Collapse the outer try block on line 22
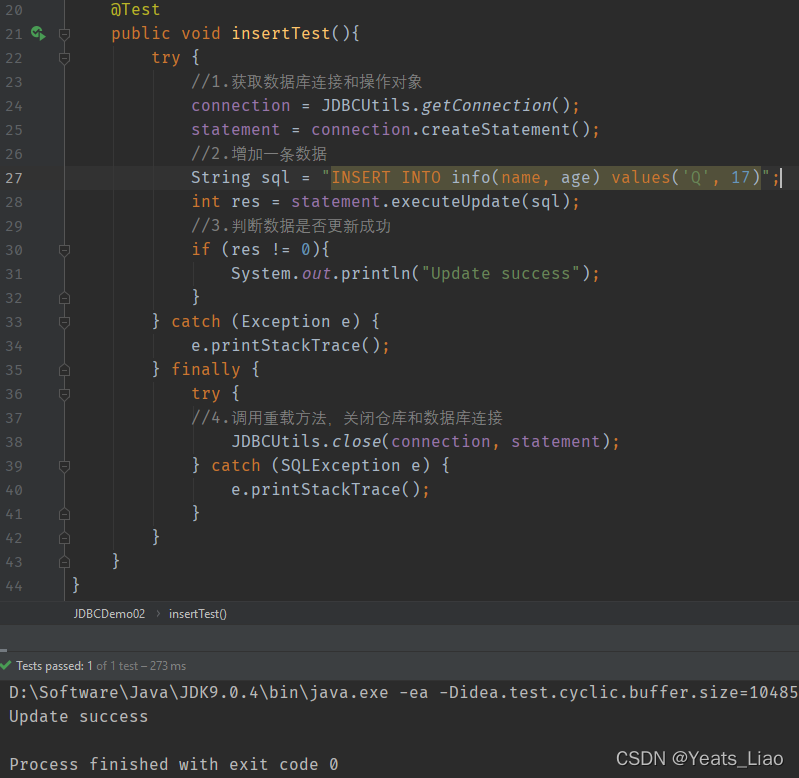The height and width of the screenshot is (778, 799). [x=64, y=58]
